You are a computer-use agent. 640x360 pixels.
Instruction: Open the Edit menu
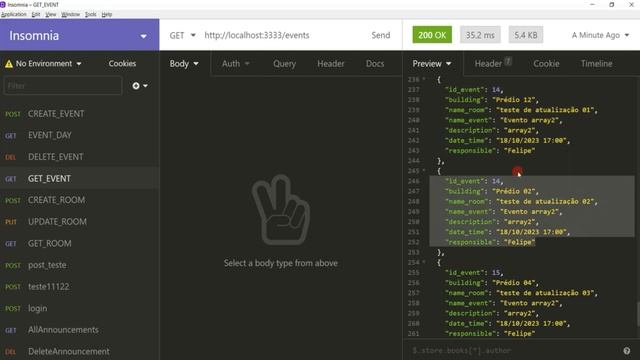point(36,14)
